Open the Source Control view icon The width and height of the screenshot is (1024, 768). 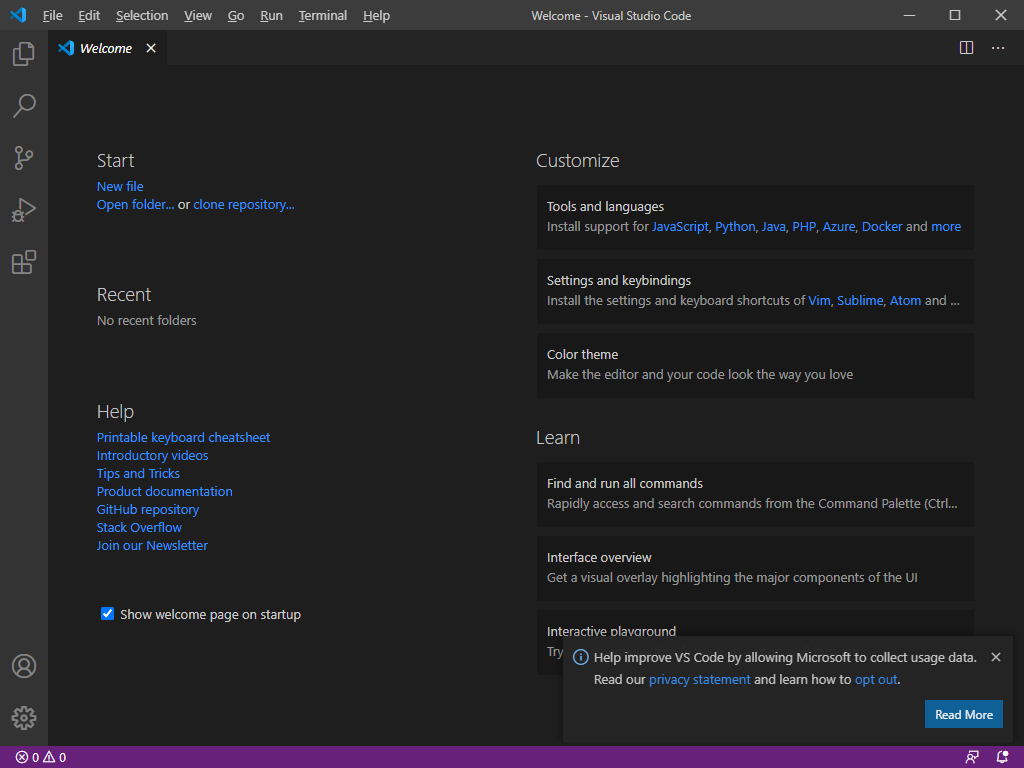24,158
